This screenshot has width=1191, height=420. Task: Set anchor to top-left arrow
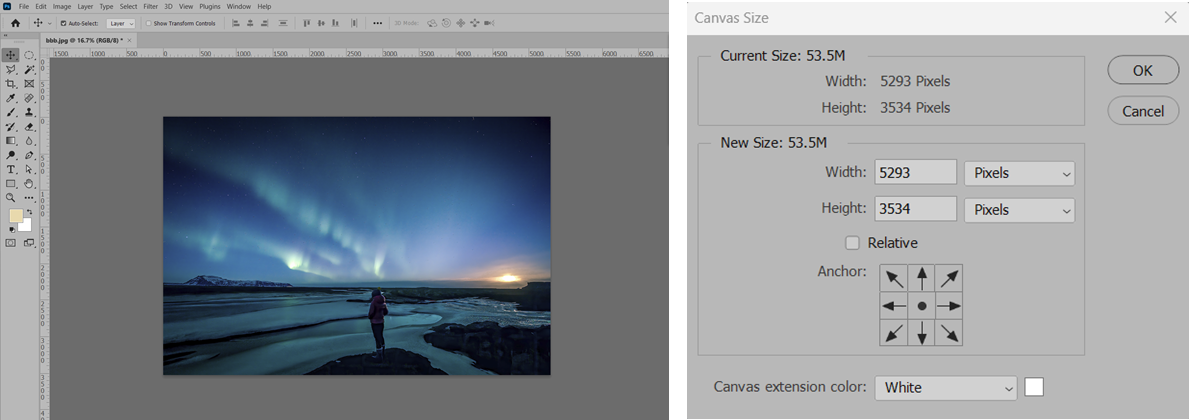tap(894, 278)
